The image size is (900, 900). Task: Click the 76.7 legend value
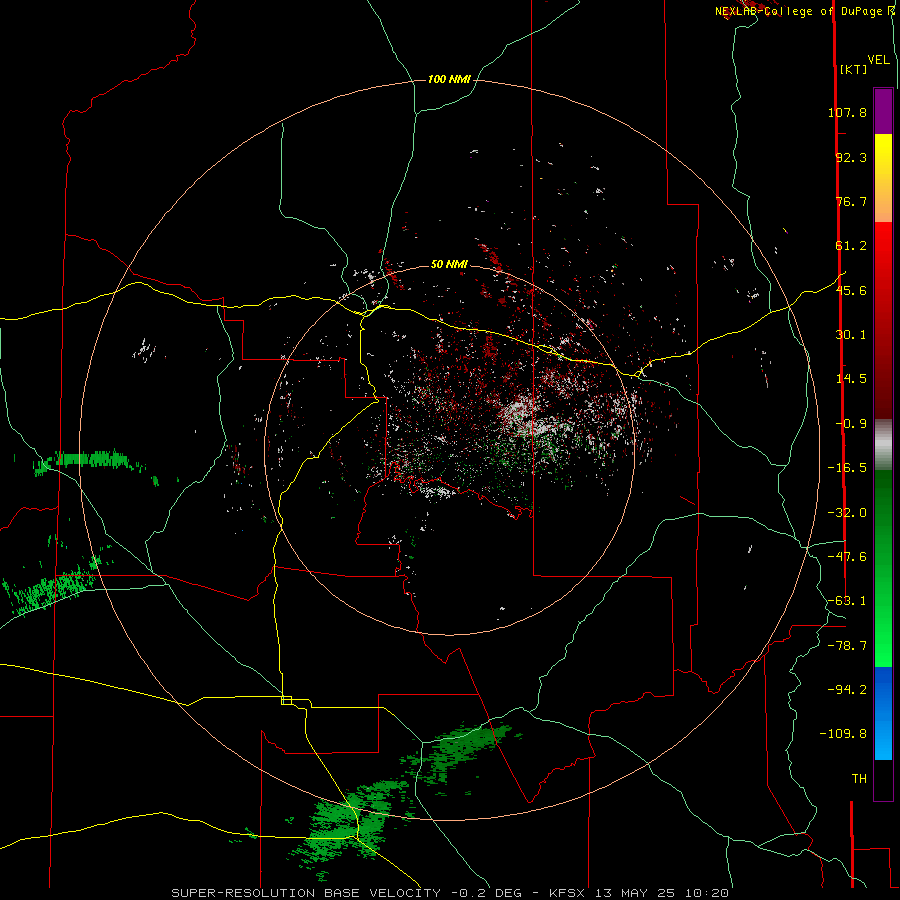coord(851,201)
